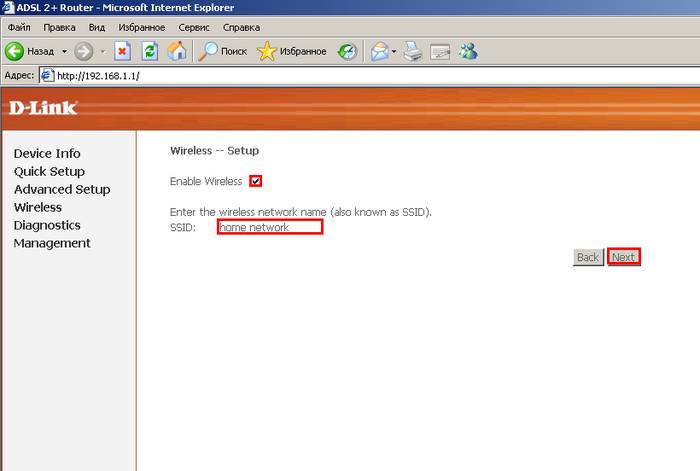Expand the Mail icon dropdown arrow

pos(395,50)
